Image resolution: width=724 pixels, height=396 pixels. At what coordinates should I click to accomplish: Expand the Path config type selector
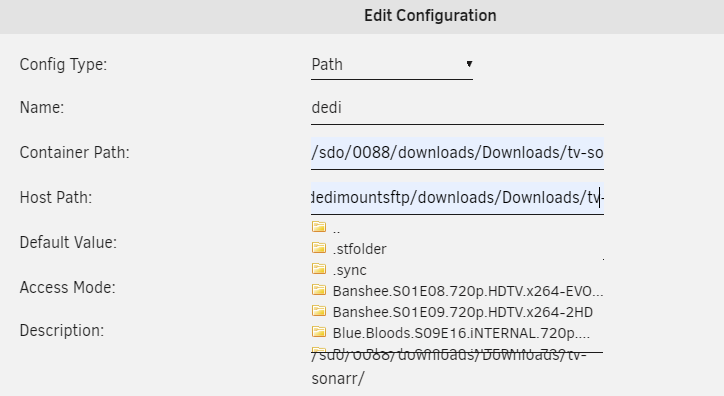(x=392, y=65)
